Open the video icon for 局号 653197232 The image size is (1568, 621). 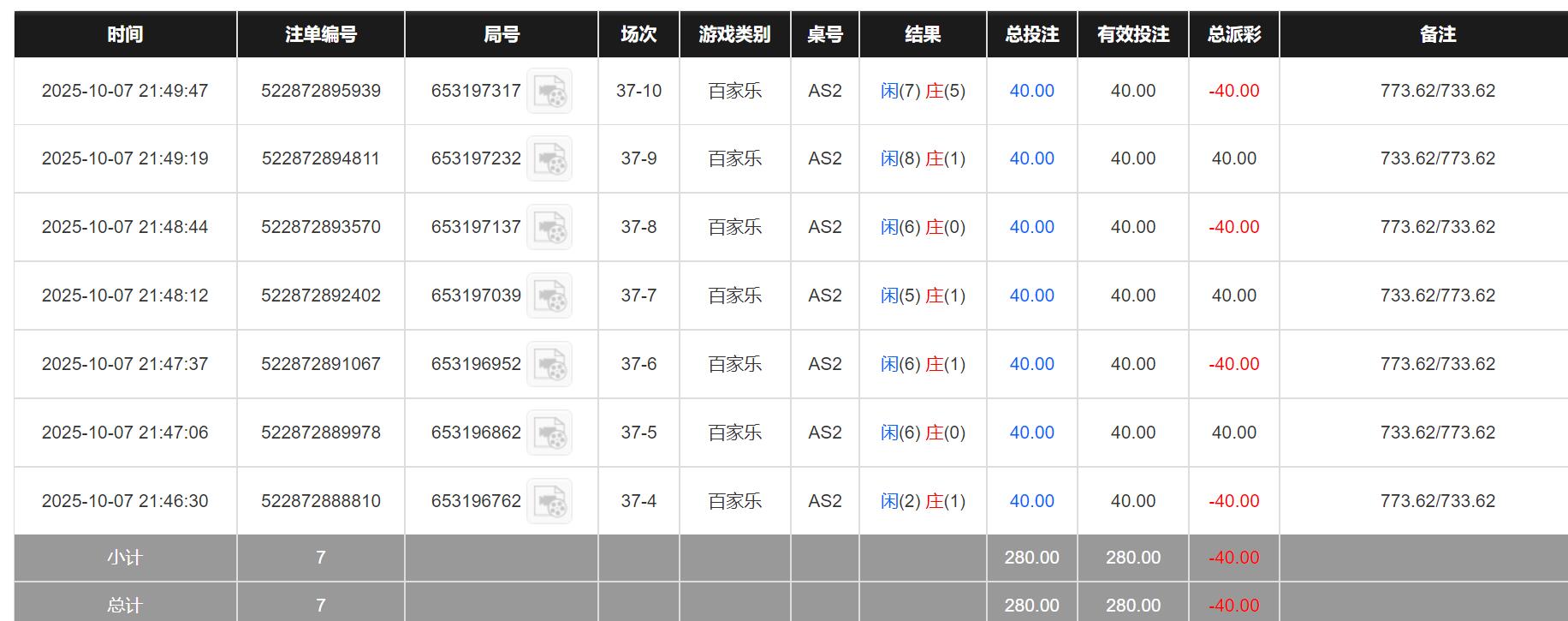[x=552, y=159]
